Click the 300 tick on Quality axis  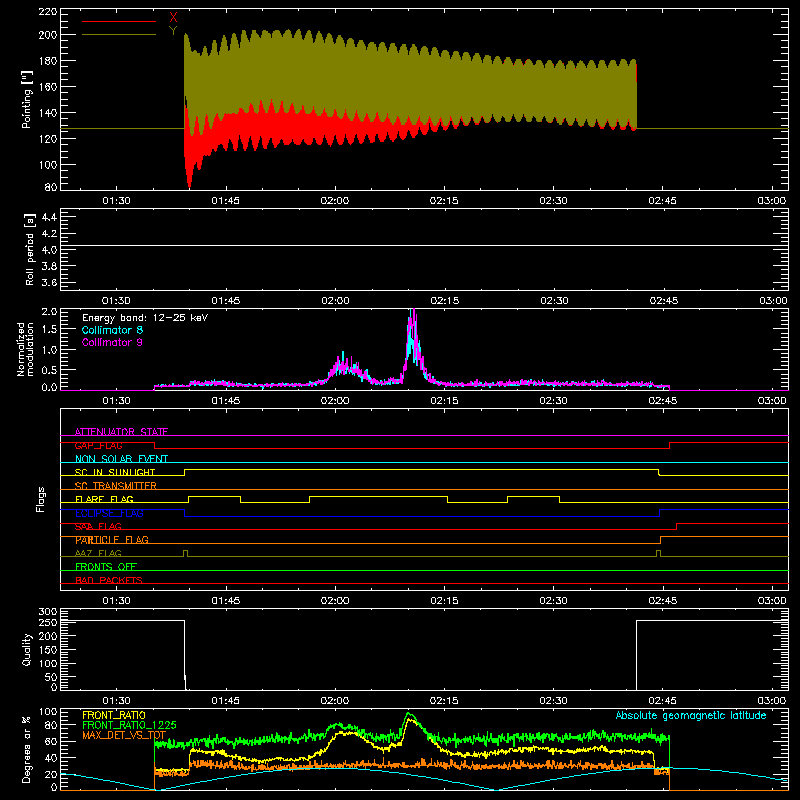(48, 612)
